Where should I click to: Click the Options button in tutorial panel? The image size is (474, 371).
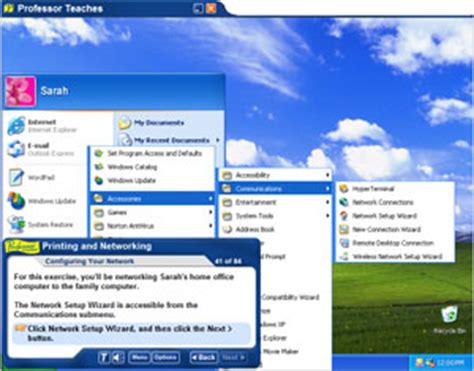[x=165, y=358]
